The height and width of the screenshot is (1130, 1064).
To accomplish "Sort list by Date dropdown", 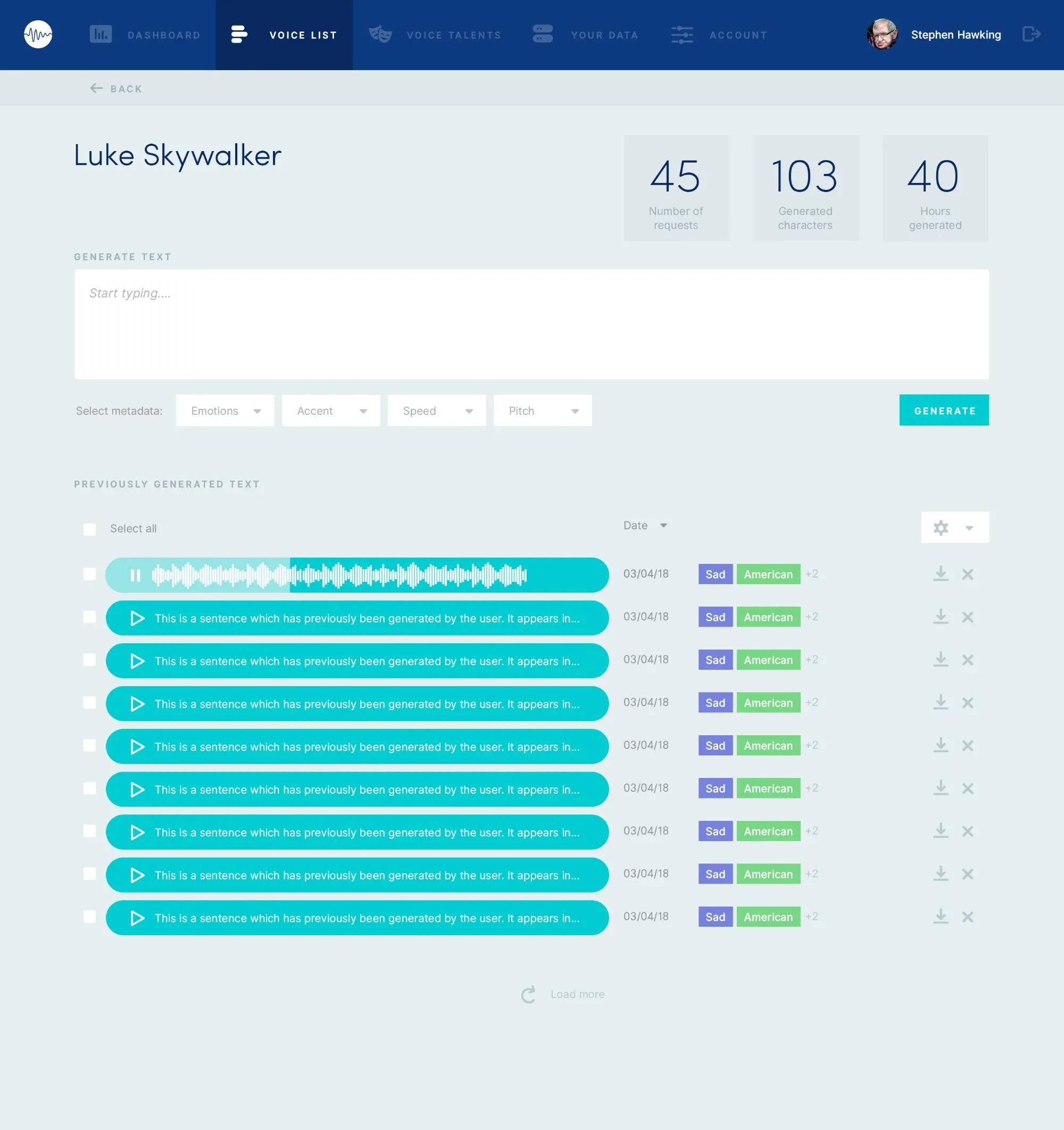I will (x=645, y=525).
